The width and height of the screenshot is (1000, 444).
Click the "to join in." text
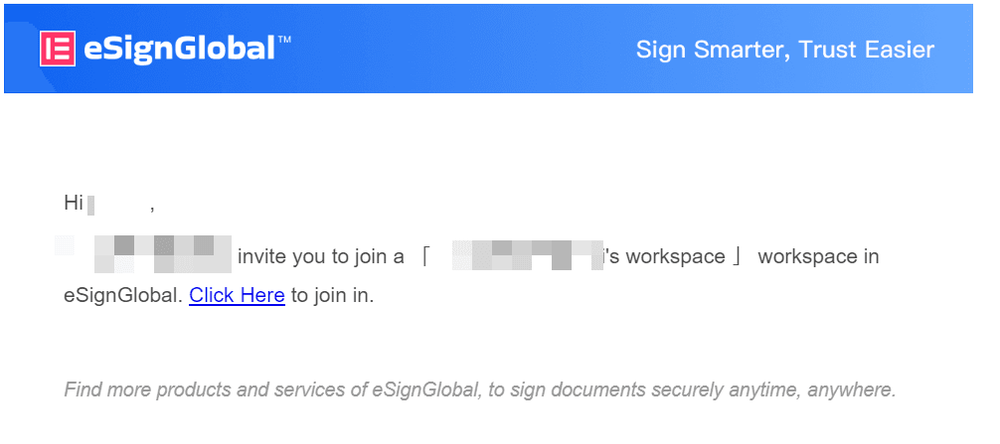(332, 295)
